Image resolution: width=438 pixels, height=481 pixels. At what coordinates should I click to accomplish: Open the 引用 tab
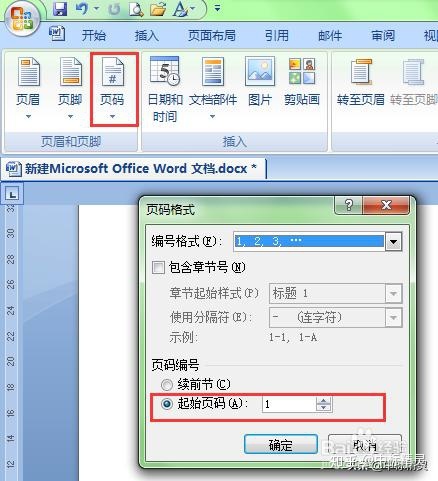[277, 35]
